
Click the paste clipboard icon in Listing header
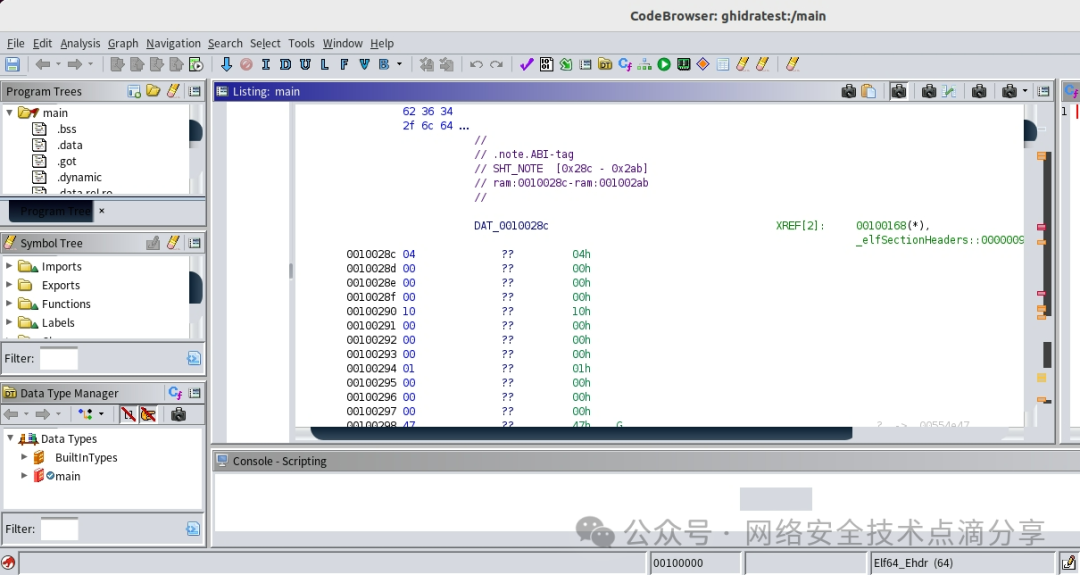(x=869, y=91)
